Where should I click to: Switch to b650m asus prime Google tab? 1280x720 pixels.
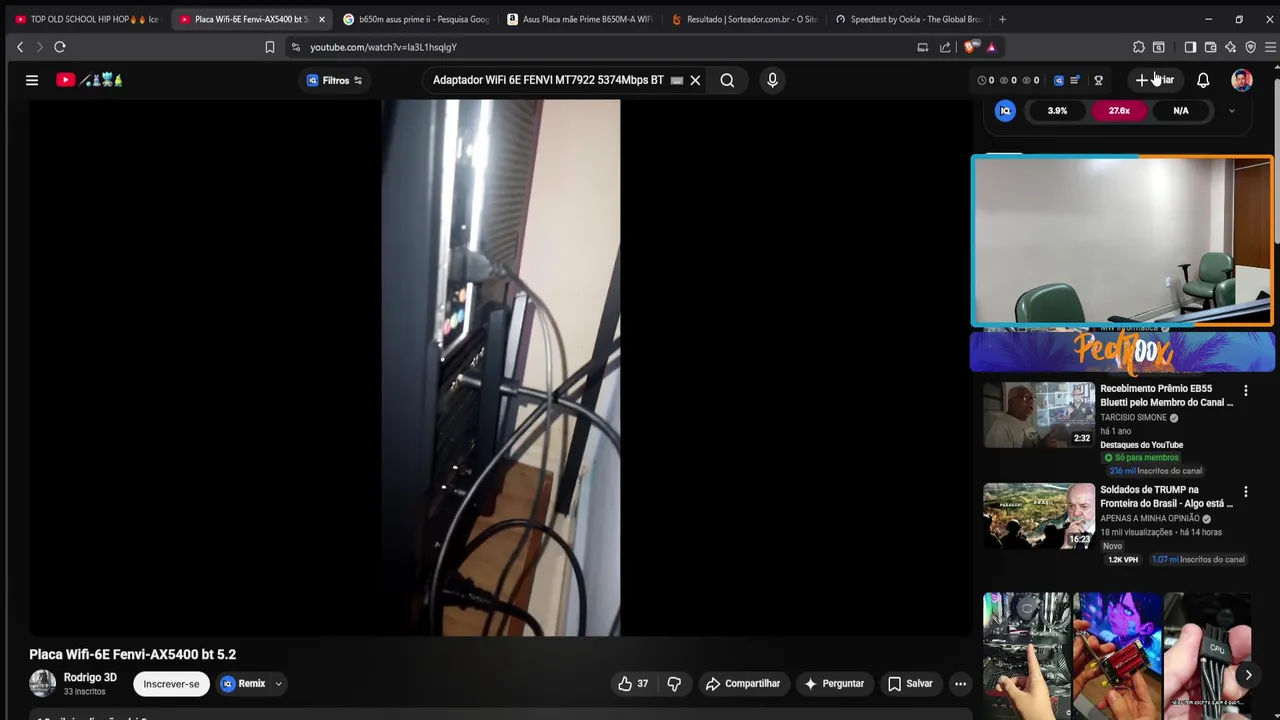415,19
